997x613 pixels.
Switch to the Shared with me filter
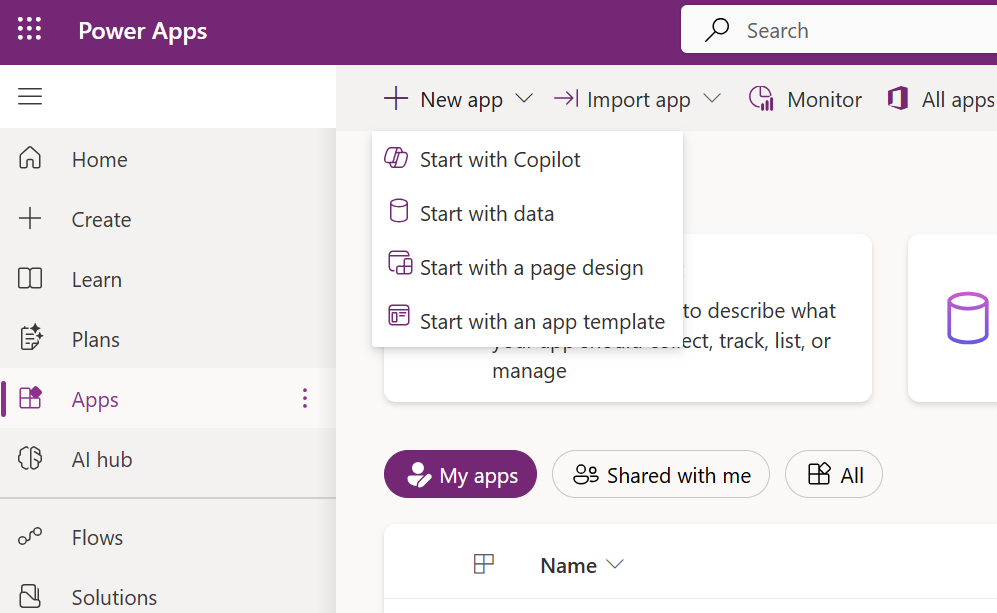pos(661,474)
